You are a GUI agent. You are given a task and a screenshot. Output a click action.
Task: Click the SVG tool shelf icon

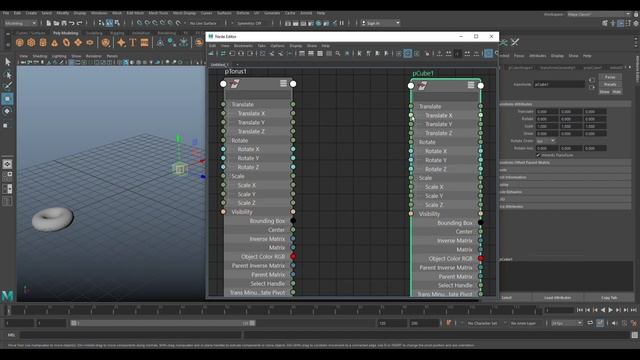tap(144, 42)
